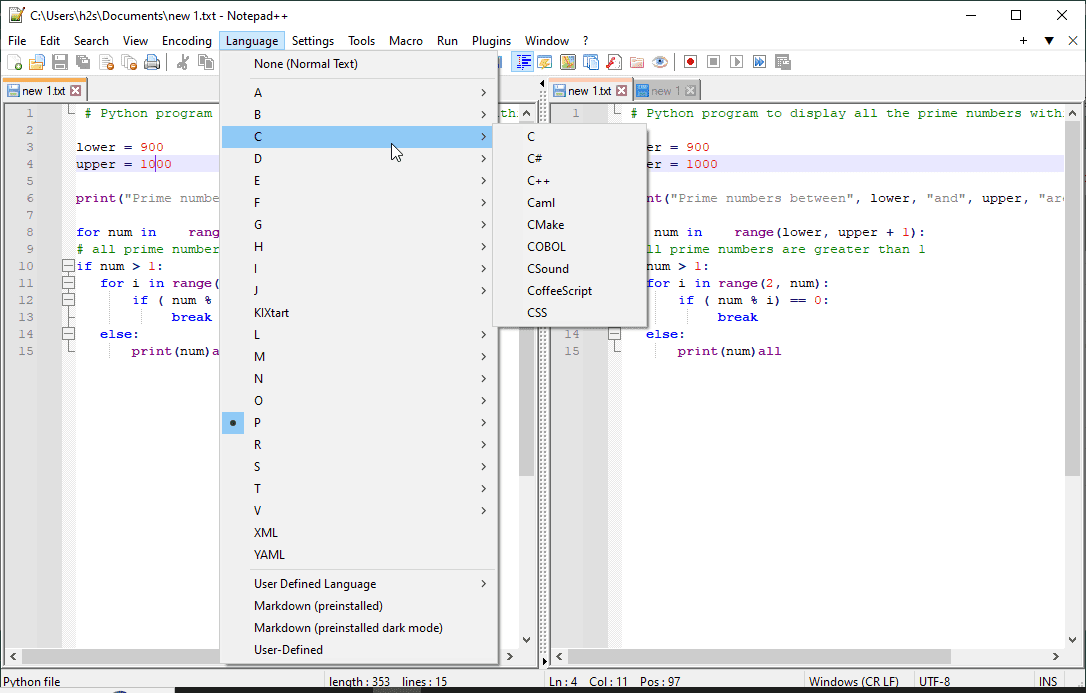This screenshot has width=1086, height=693.
Task: Select CSS language
Action: coord(570,313)
